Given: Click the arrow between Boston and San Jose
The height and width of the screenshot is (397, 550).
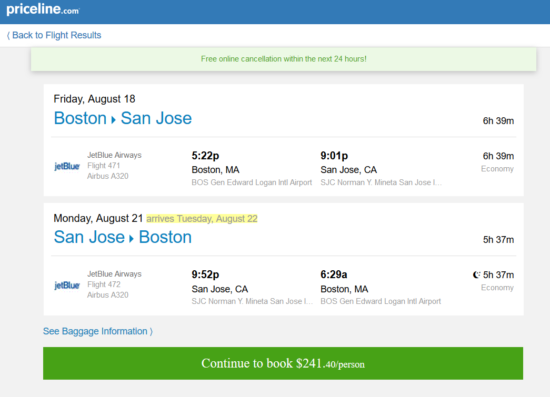Looking at the screenshot, I should tap(113, 120).
